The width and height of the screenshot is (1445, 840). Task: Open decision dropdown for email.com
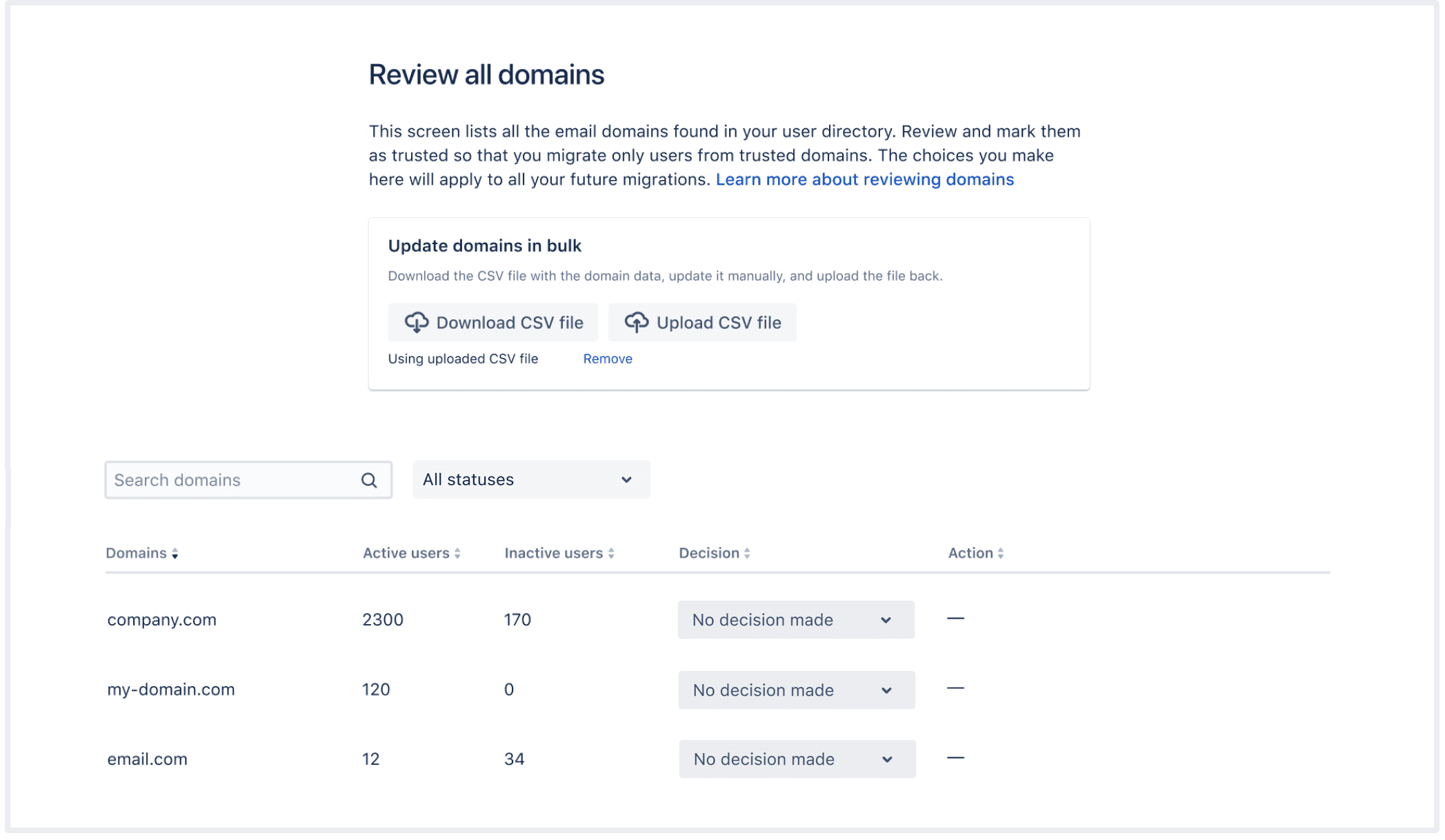click(x=797, y=759)
